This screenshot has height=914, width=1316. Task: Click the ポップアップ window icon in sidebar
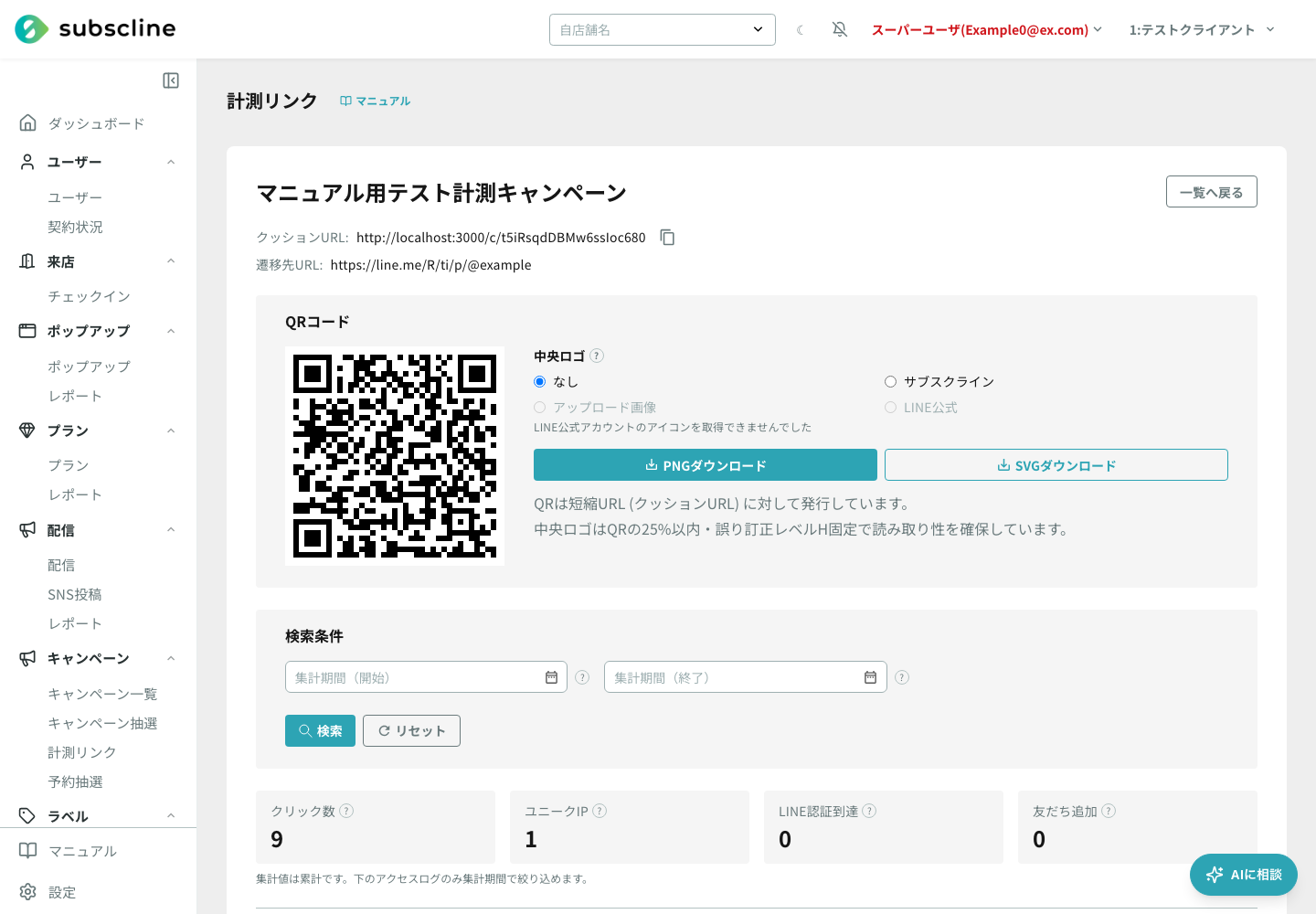click(27, 331)
